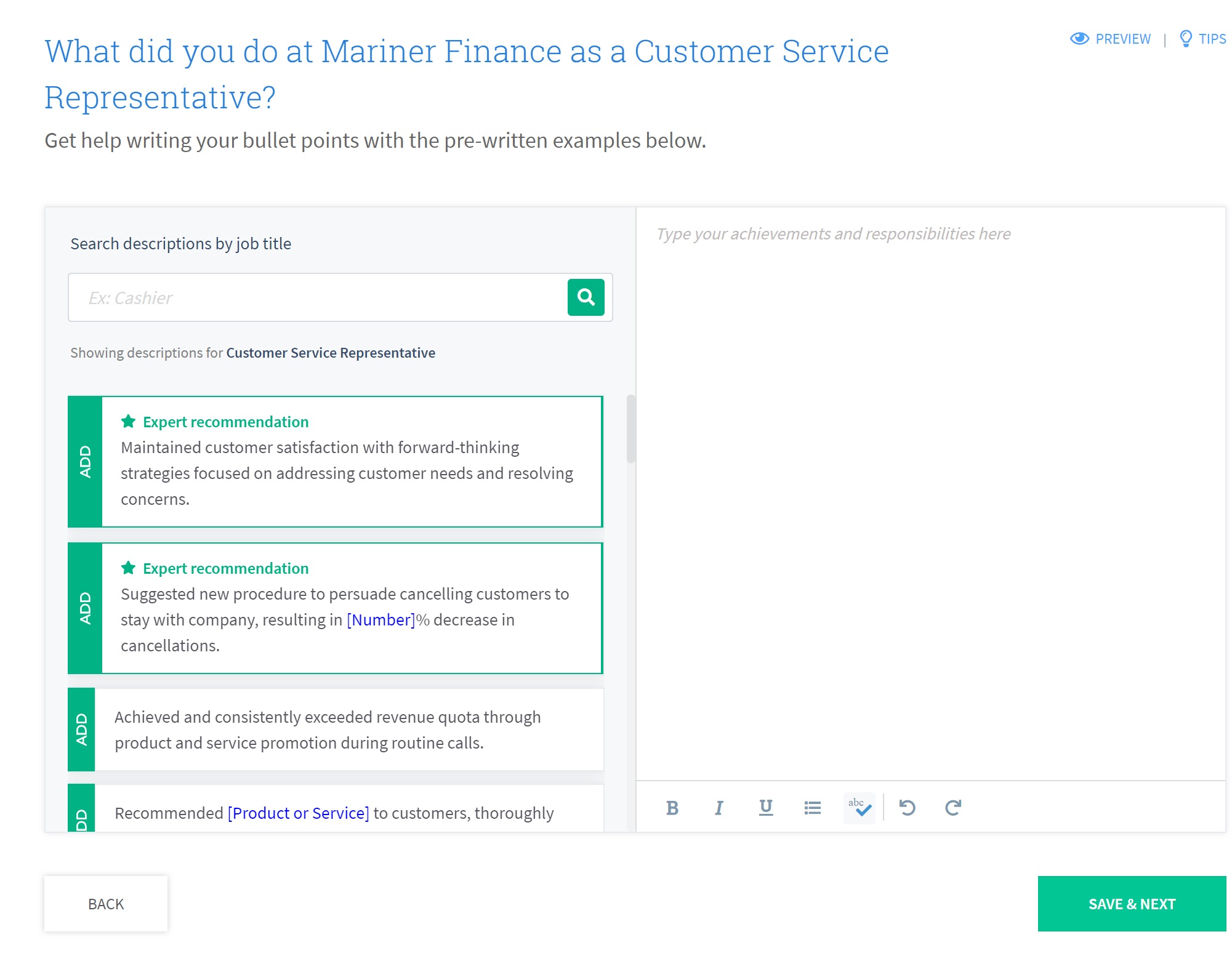Image resolution: width=1232 pixels, height=961 pixels.
Task: Click the achievements text editor area
Action: pyautogui.click(x=930, y=494)
